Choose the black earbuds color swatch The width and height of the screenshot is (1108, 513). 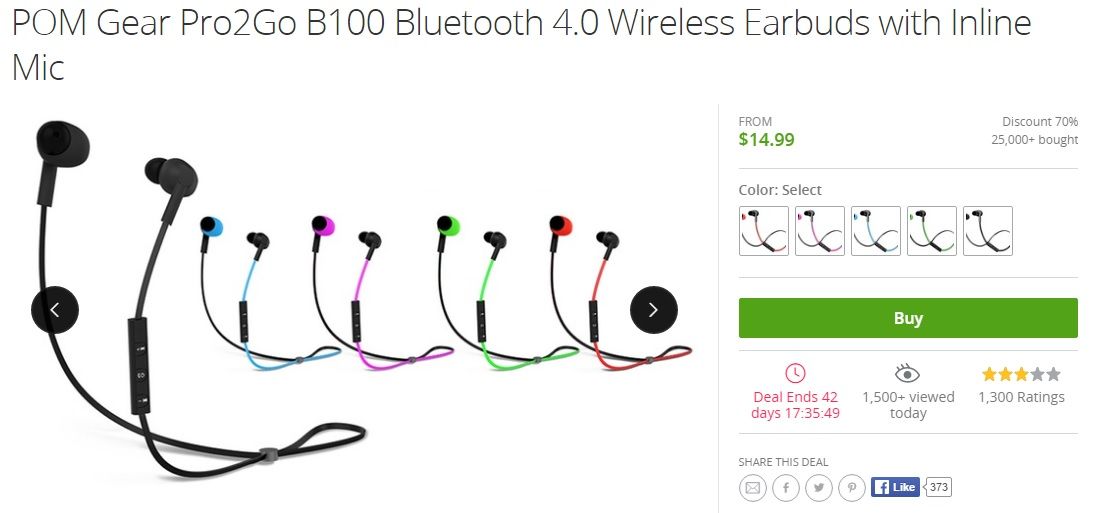coord(988,231)
